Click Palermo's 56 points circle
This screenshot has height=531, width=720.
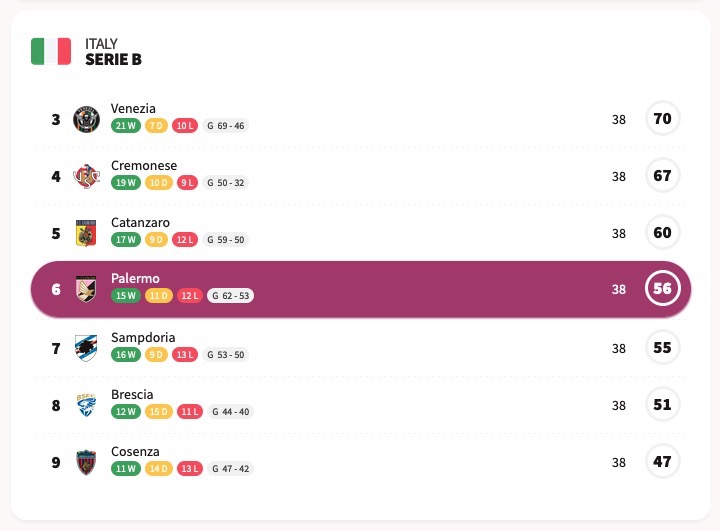pos(662,289)
